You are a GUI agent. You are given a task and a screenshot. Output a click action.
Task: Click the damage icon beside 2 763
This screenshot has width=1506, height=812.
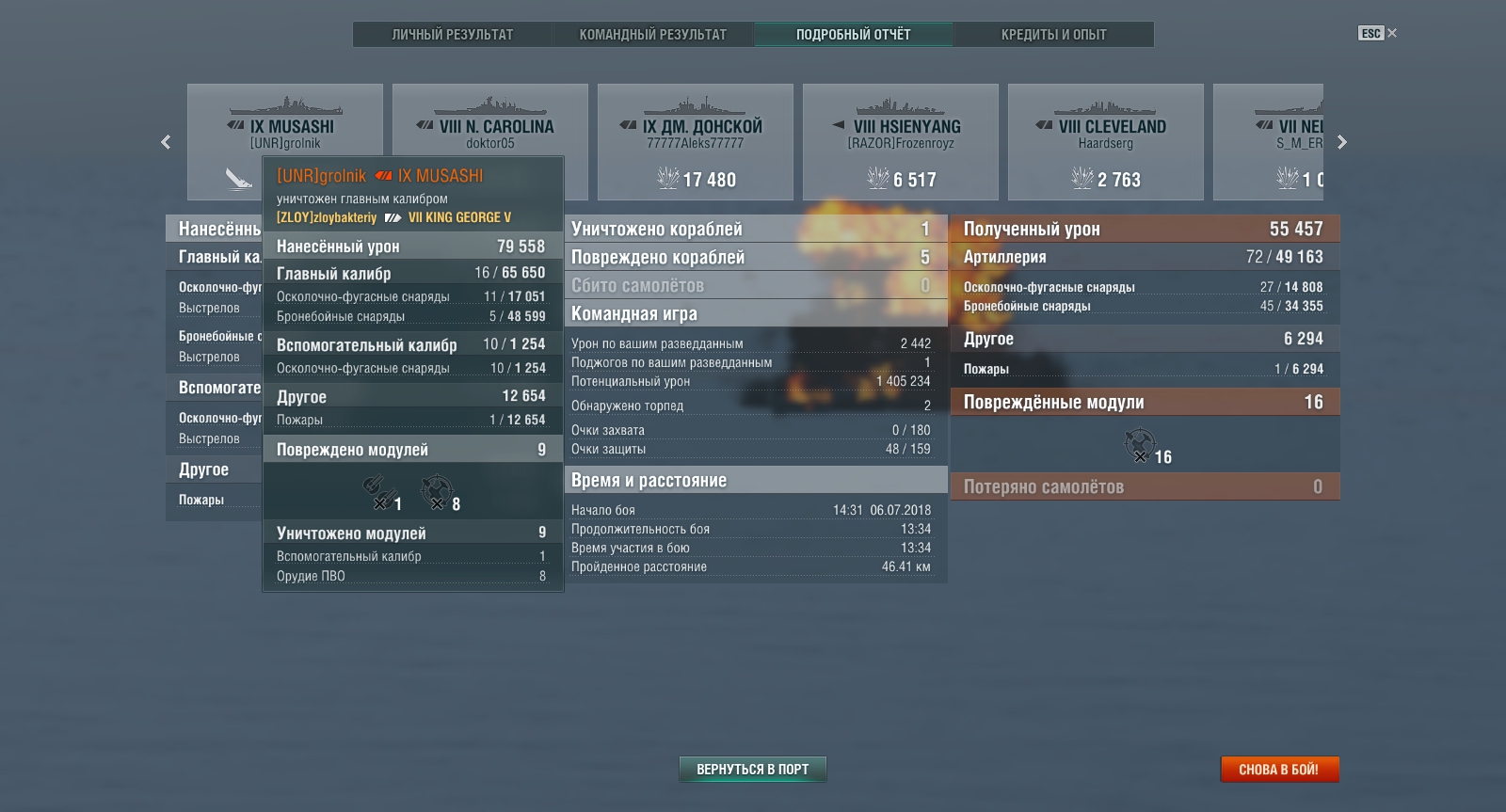click(1081, 178)
